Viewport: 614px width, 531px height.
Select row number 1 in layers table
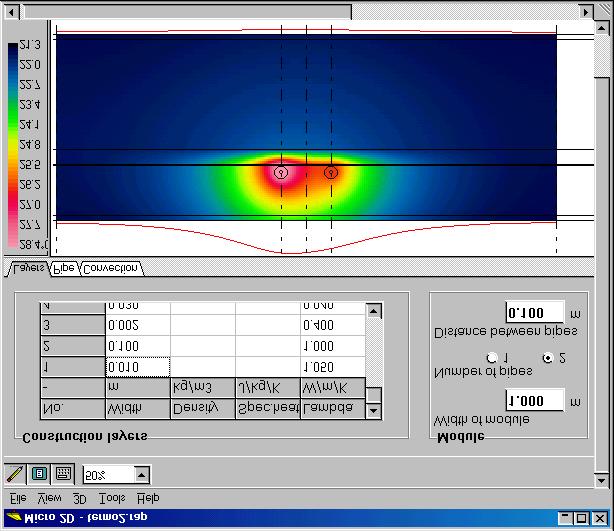73,367
